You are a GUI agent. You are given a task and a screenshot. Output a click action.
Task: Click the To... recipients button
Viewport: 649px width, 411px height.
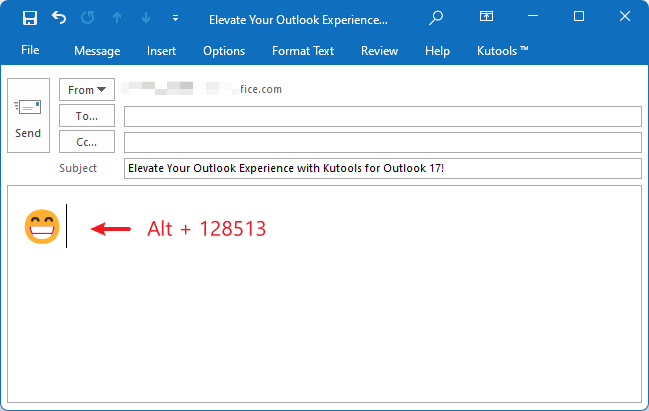(87, 116)
